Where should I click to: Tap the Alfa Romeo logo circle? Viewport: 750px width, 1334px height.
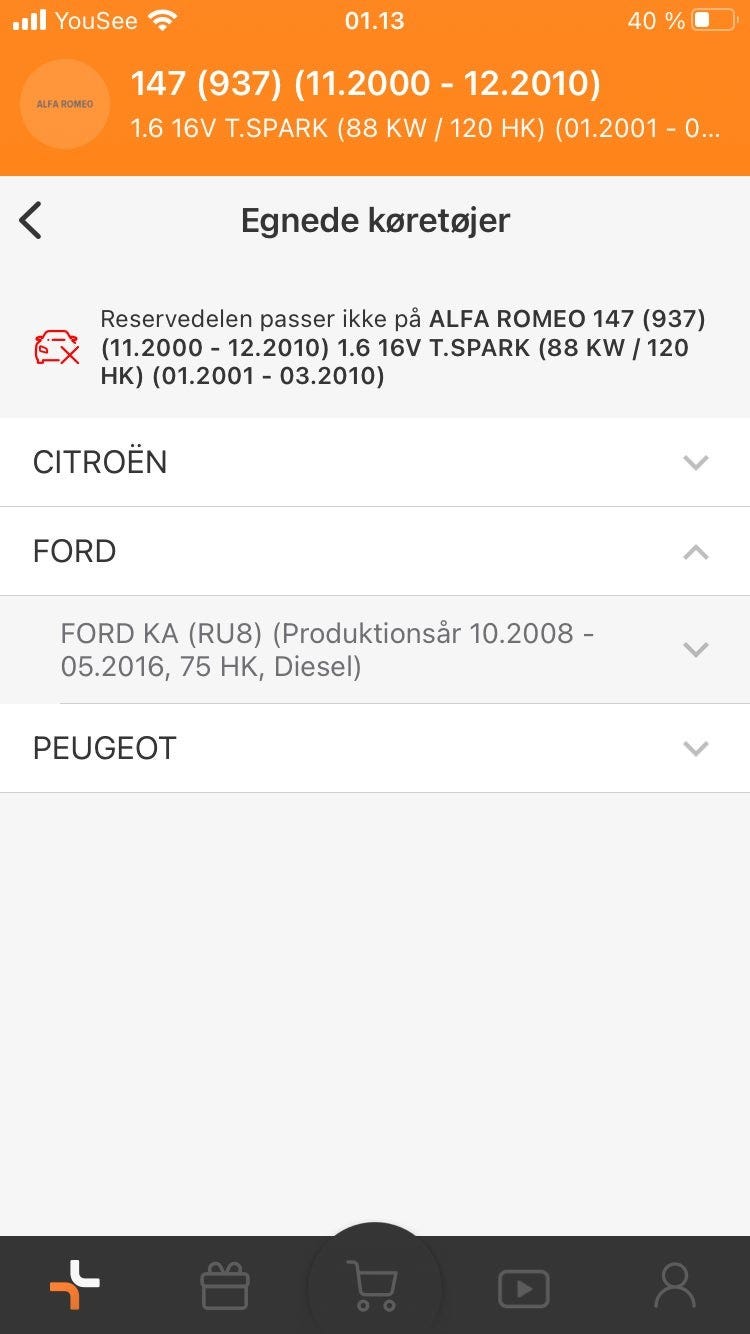click(65, 104)
